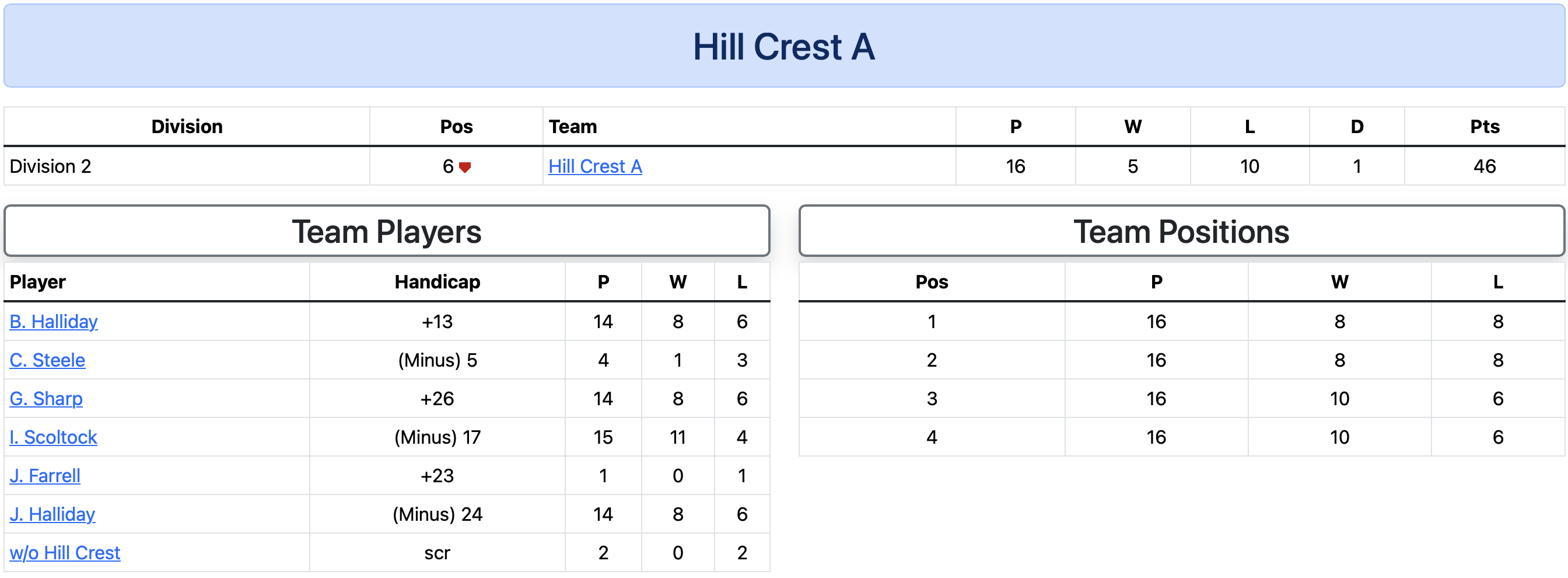Click the Handicap column header

[x=437, y=282]
